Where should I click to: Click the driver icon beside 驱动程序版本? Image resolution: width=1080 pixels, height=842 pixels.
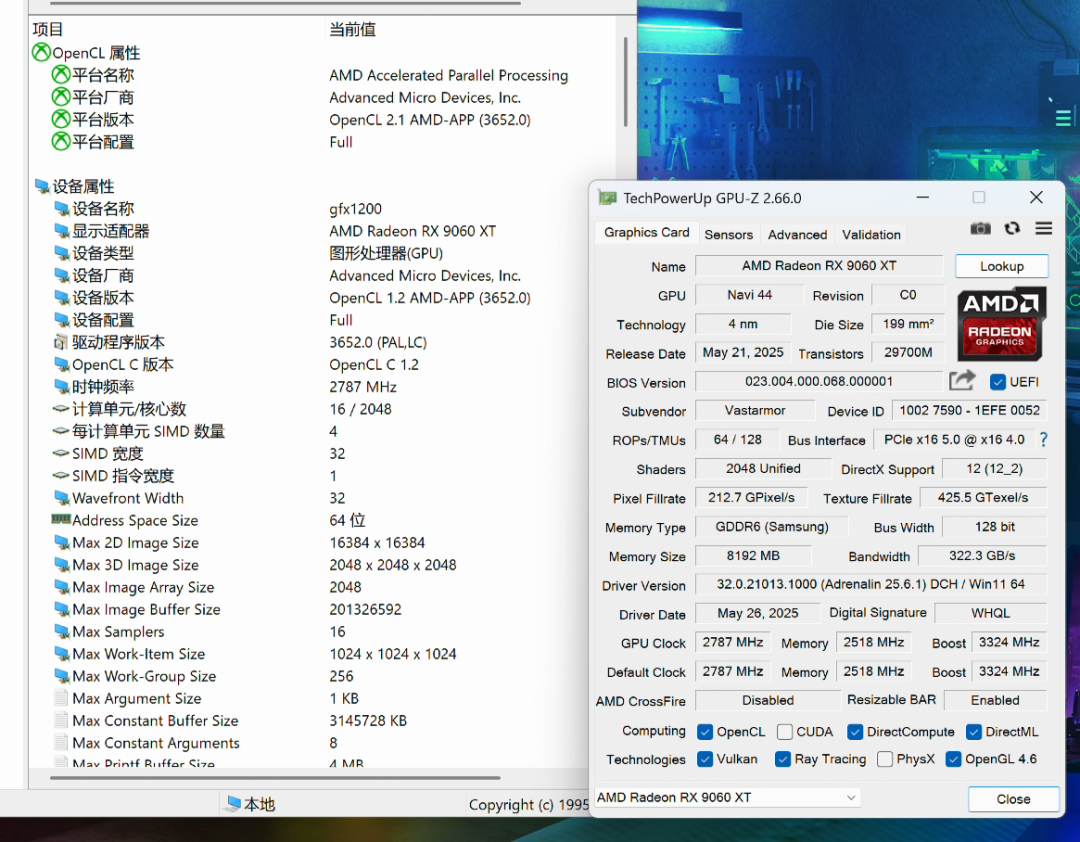coord(61,342)
